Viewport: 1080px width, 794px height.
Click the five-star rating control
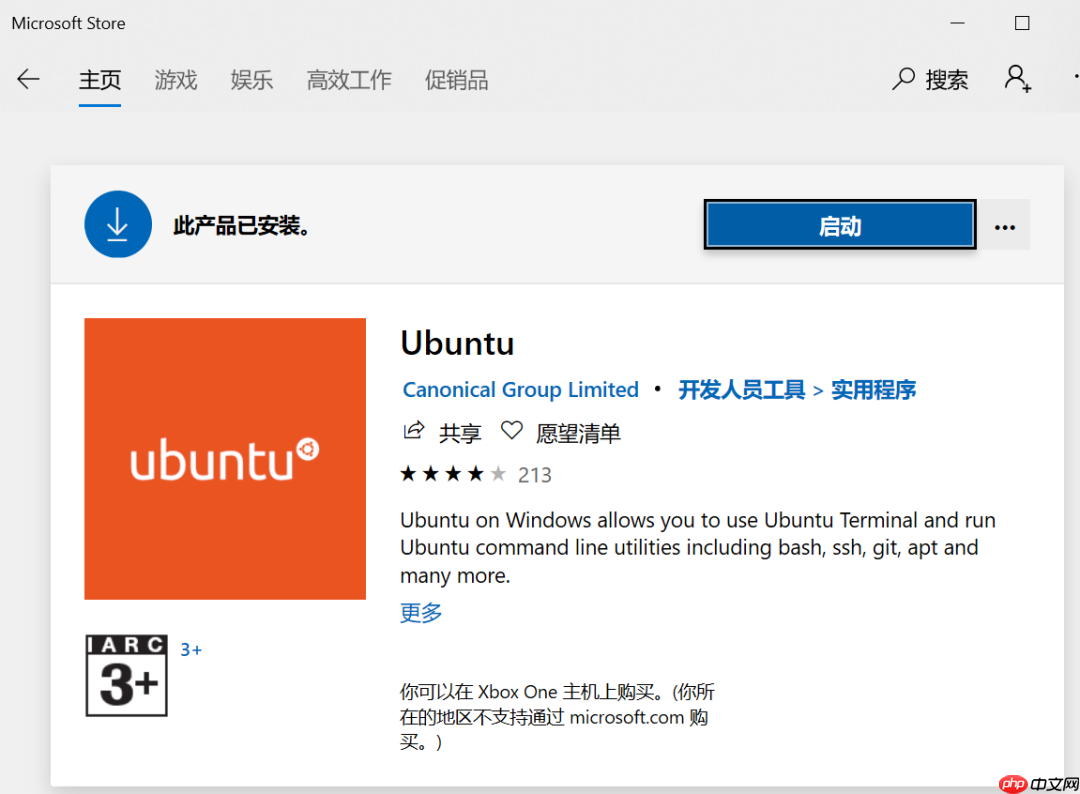coord(452,473)
